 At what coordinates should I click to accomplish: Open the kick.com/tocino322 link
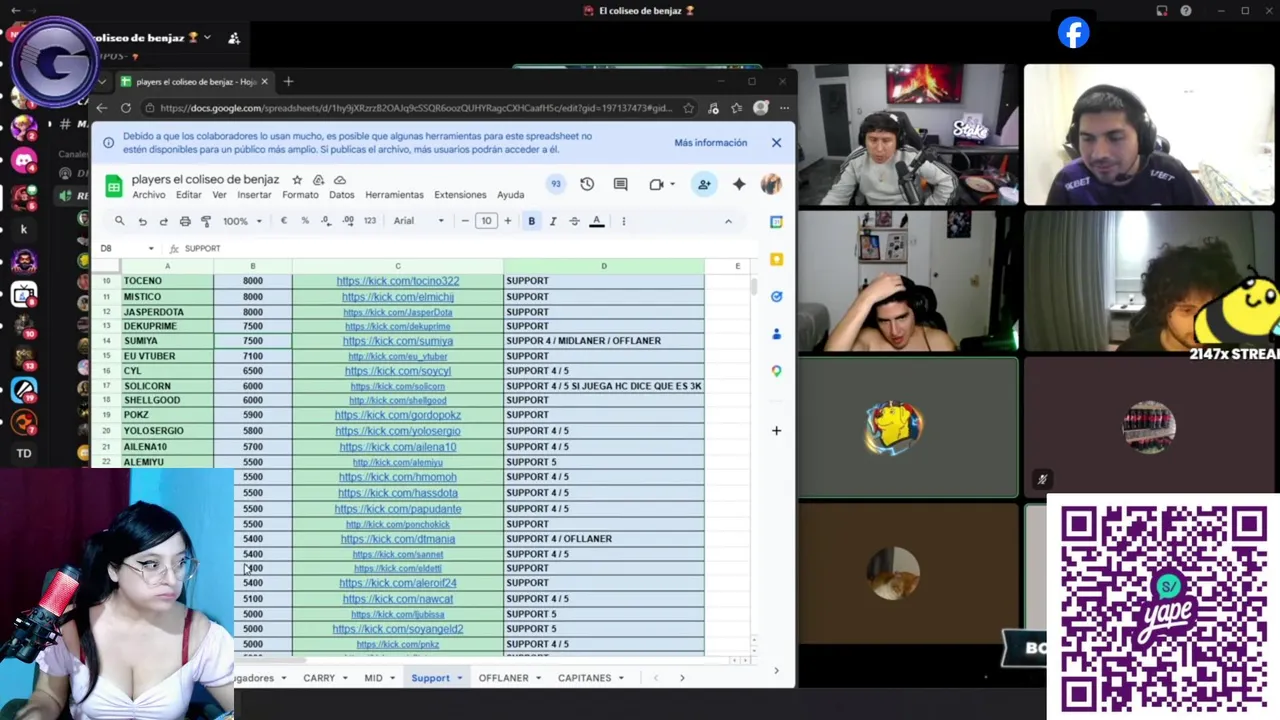point(398,281)
